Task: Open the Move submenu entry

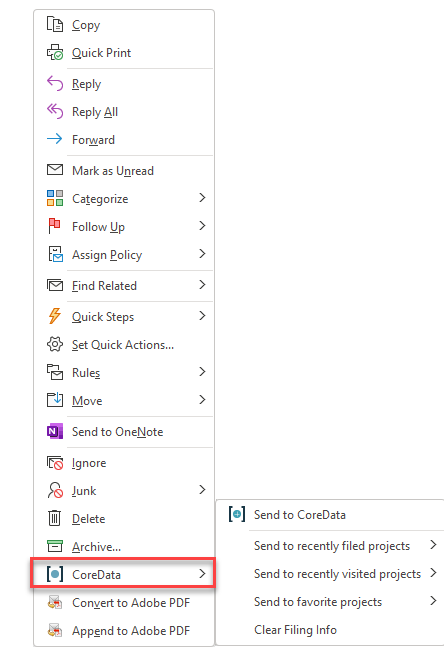Action: 124,400
